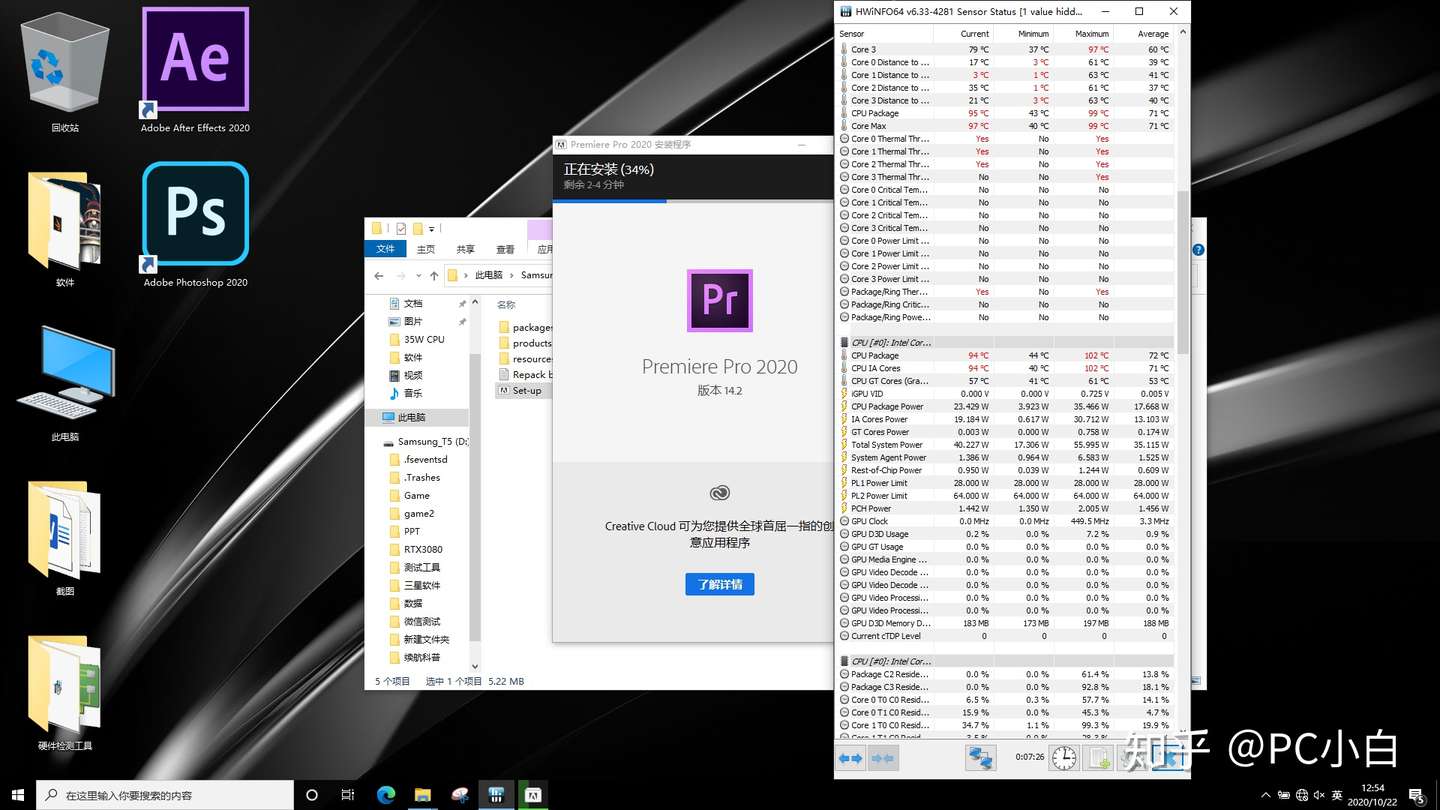Select the Total System Power sensor row
The width and height of the screenshot is (1440, 810).
[x=1005, y=445]
